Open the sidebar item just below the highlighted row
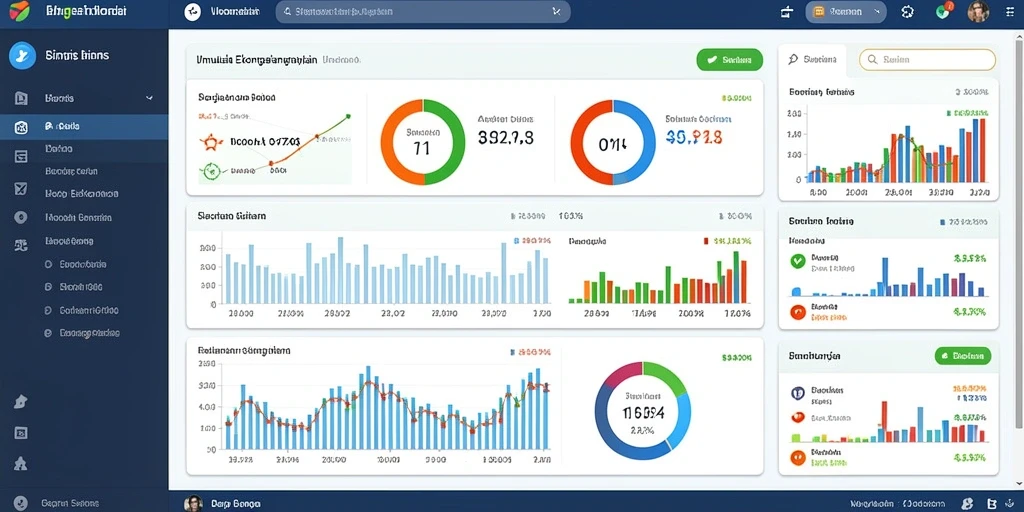This screenshot has width=1024, height=512. [x=84, y=149]
